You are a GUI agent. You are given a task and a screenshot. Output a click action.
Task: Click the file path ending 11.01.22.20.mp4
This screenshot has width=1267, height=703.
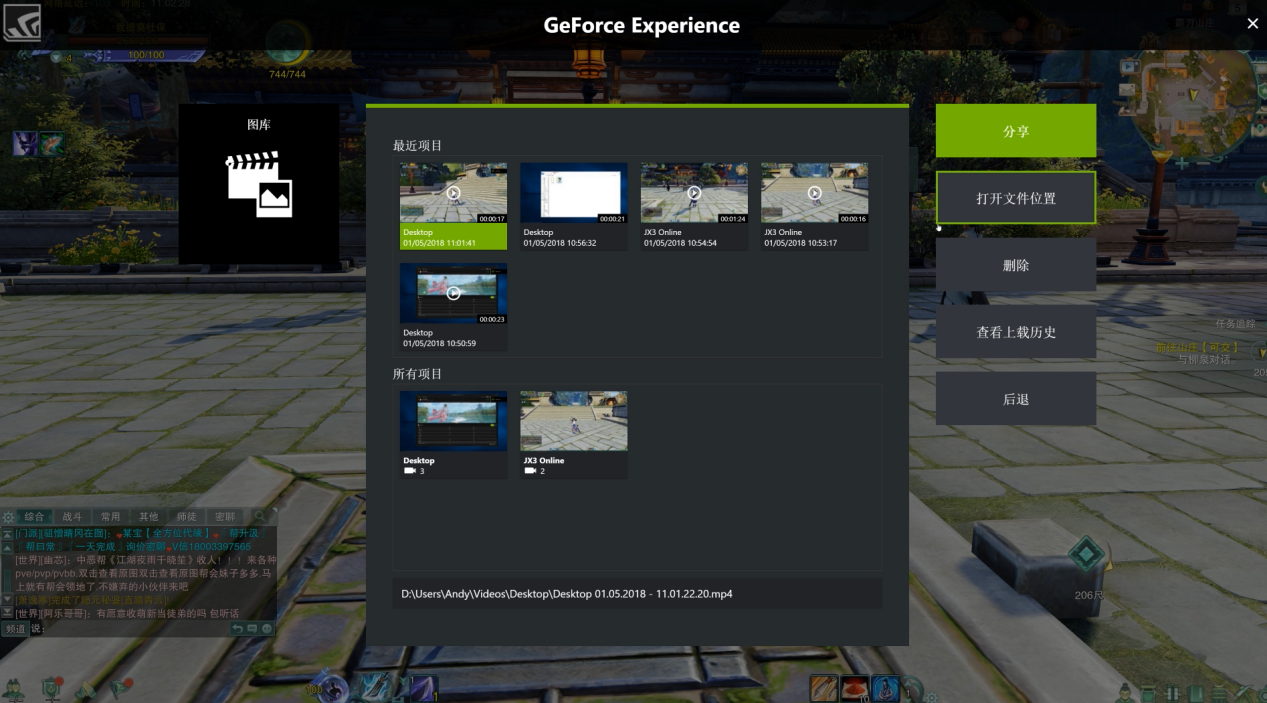[567, 594]
